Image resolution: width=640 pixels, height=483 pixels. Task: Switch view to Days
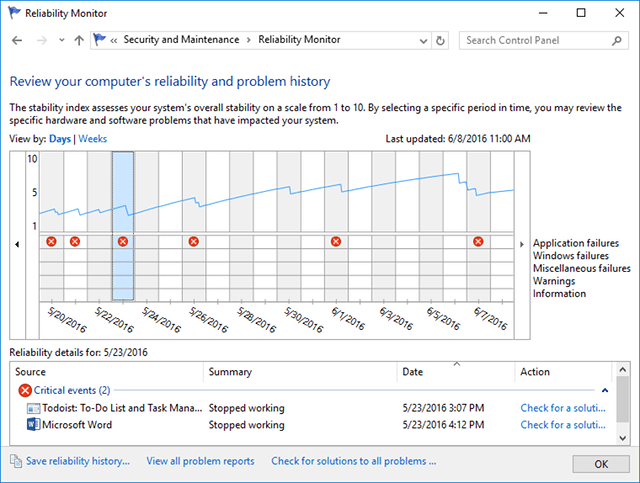(60, 139)
